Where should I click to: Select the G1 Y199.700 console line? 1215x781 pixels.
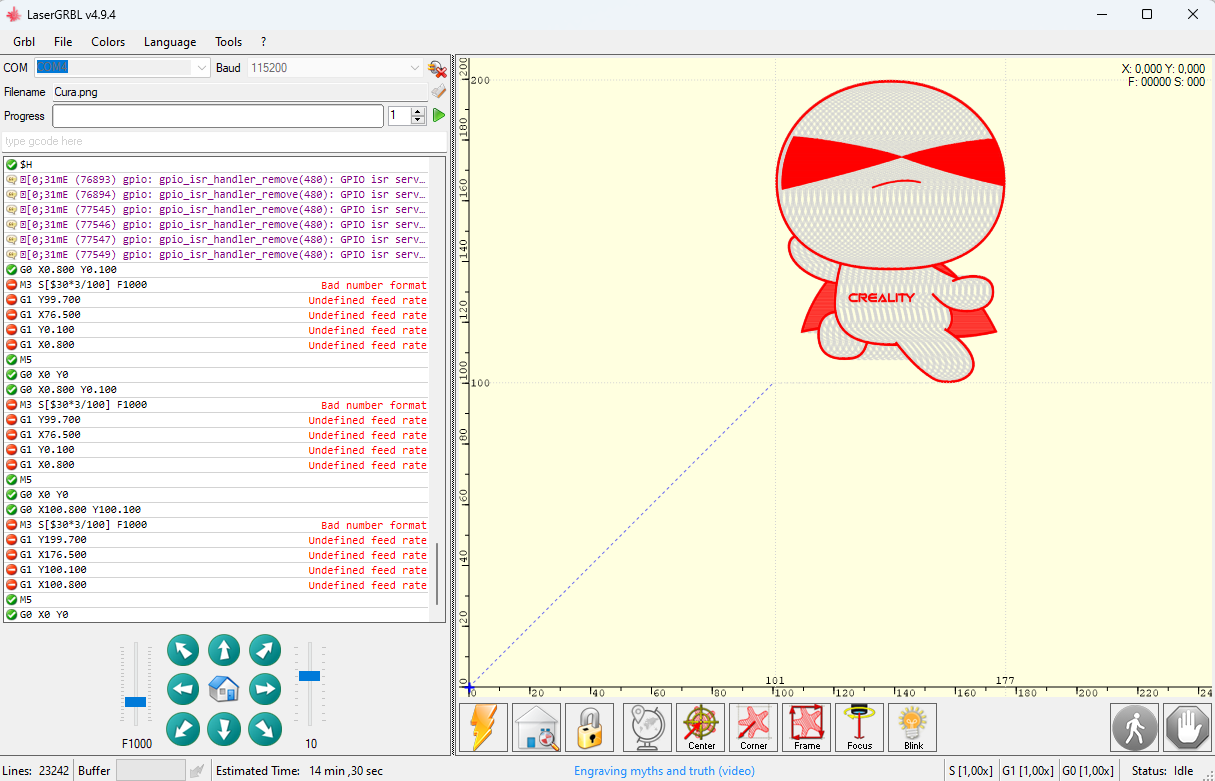tap(216, 540)
